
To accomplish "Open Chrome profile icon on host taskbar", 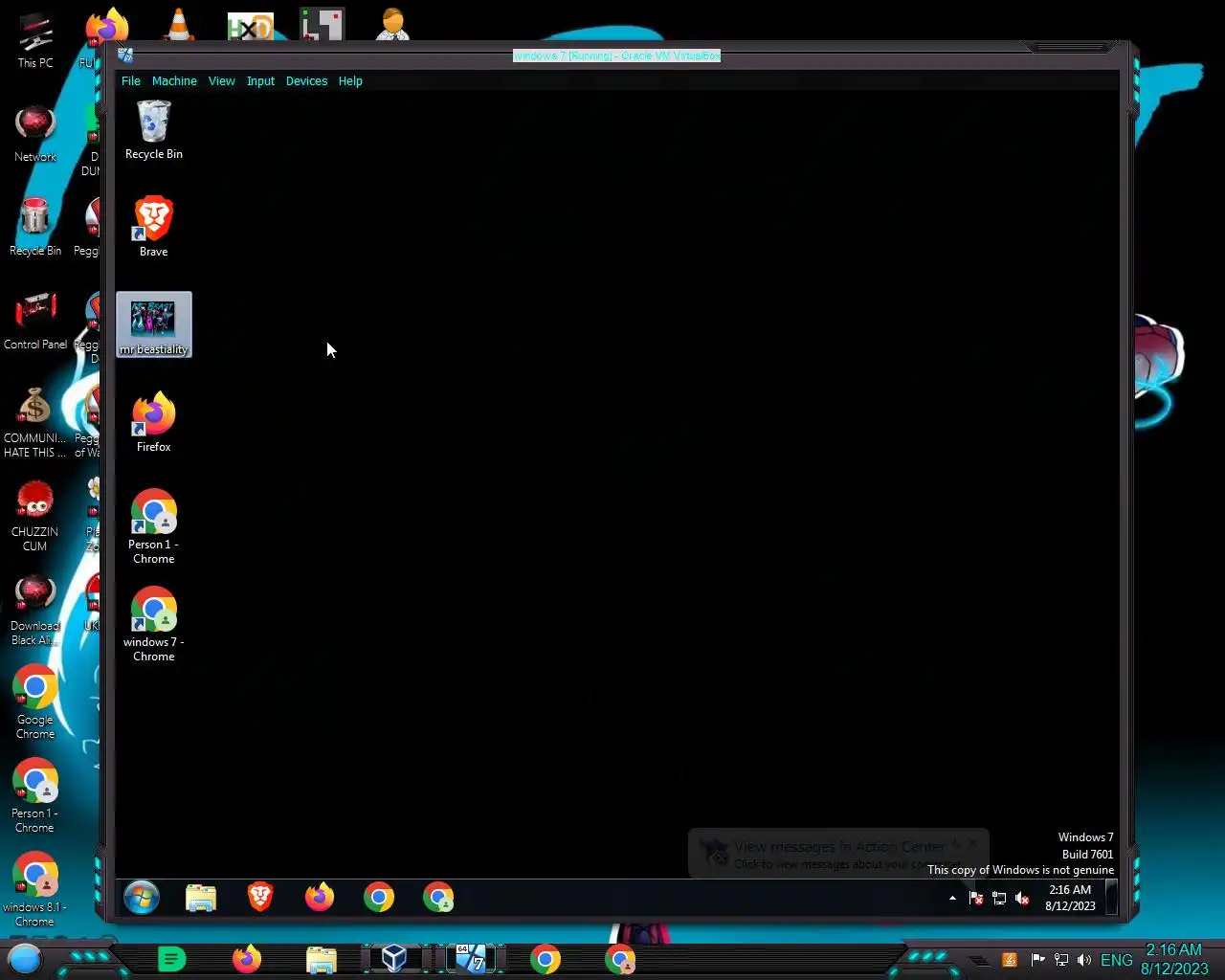I will pos(620,959).
